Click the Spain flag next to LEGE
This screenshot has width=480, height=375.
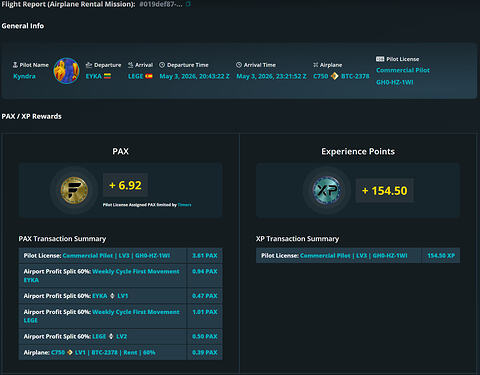[149, 76]
